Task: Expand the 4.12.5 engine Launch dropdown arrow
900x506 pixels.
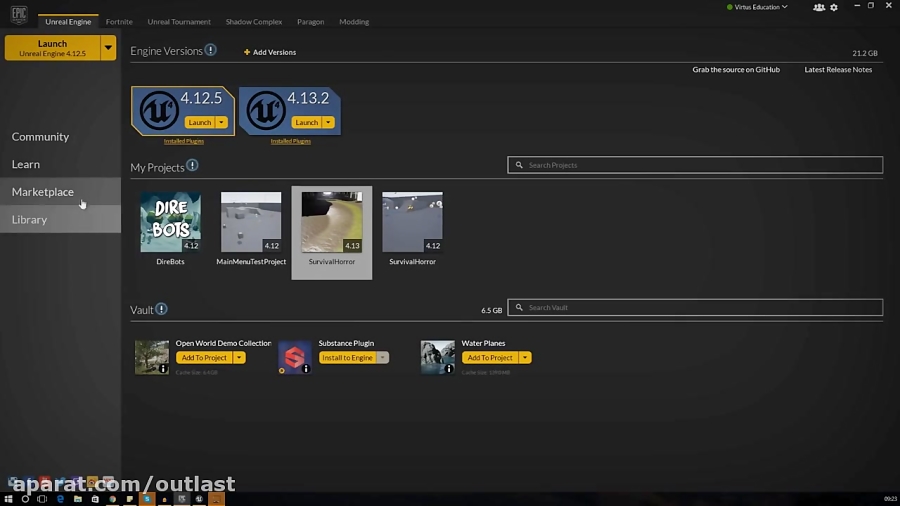Action: (x=222, y=122)
